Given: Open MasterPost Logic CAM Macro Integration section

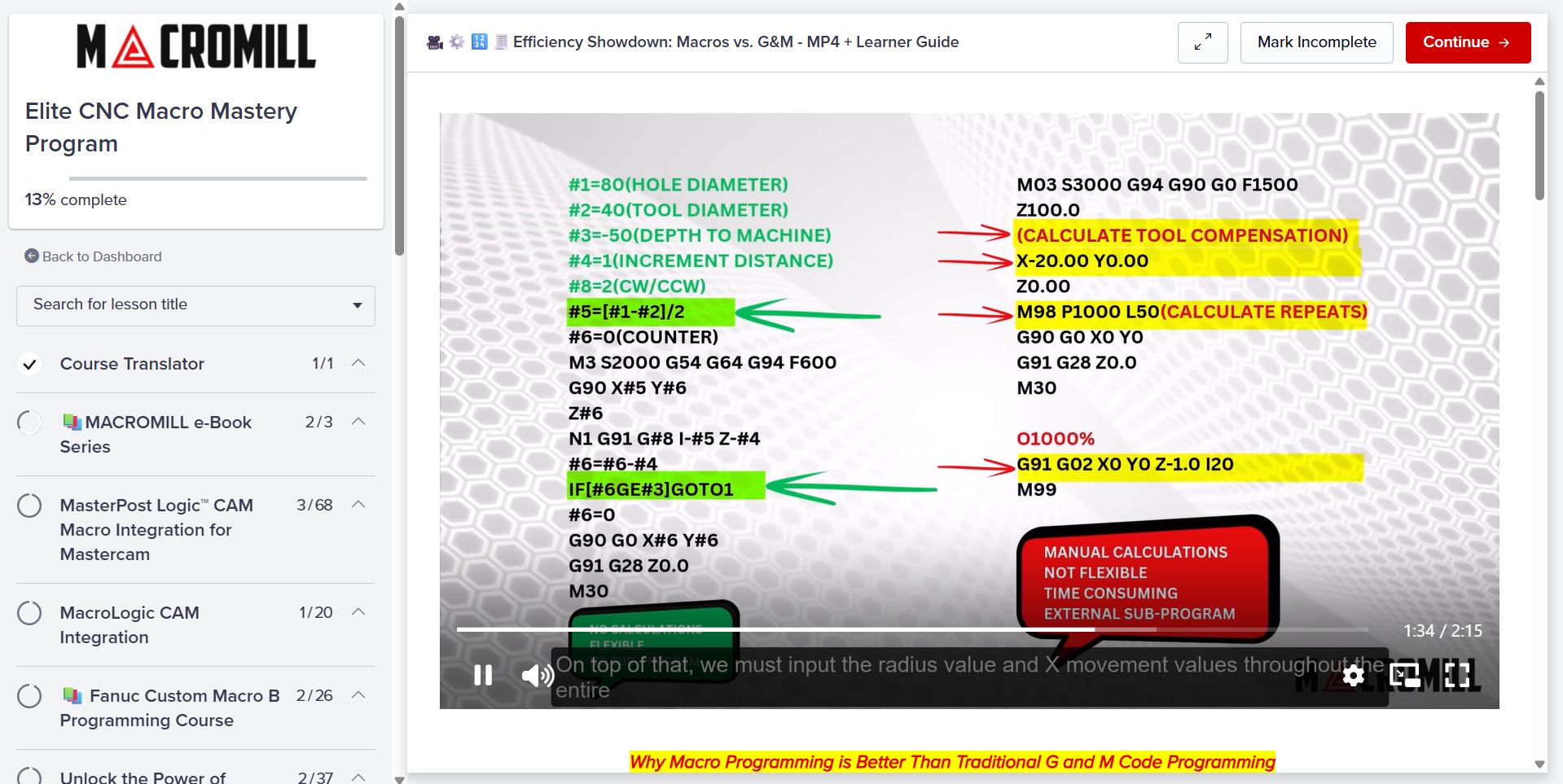Looking at the screenshot, I should pyautogui.click(x=156, y=529).
